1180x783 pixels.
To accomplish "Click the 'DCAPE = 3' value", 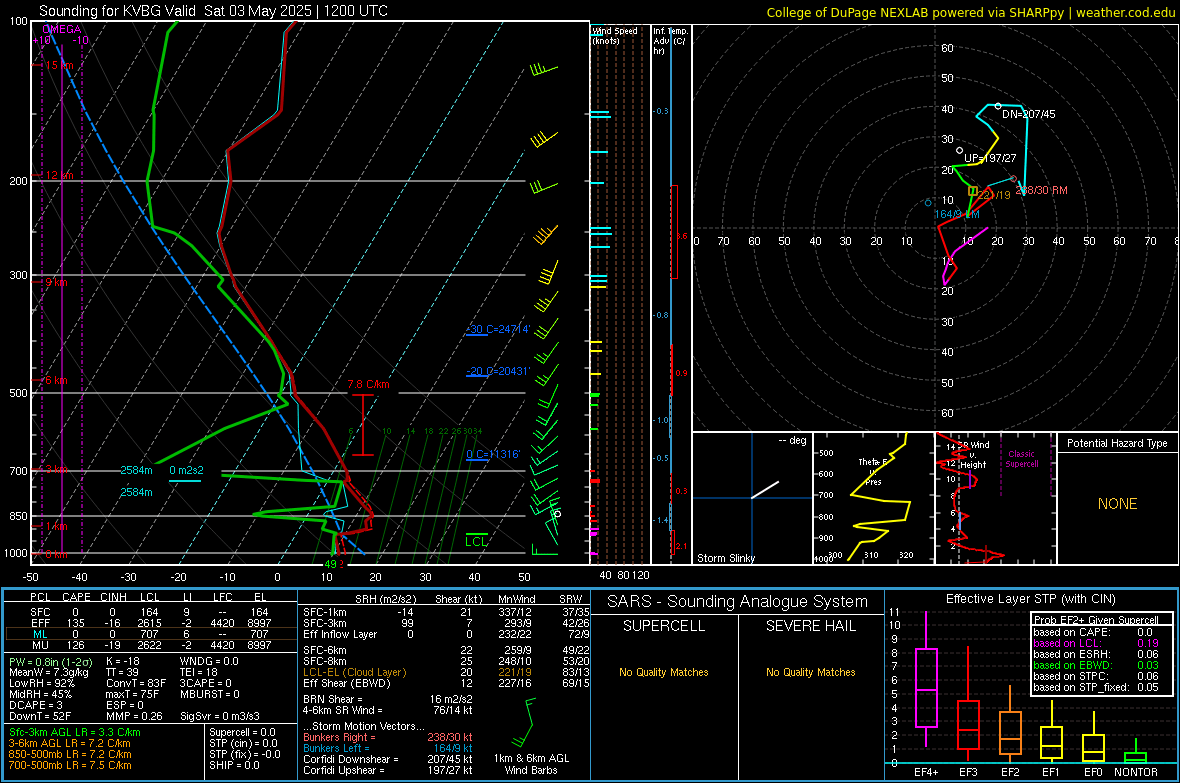I will (x=35, y=705).
